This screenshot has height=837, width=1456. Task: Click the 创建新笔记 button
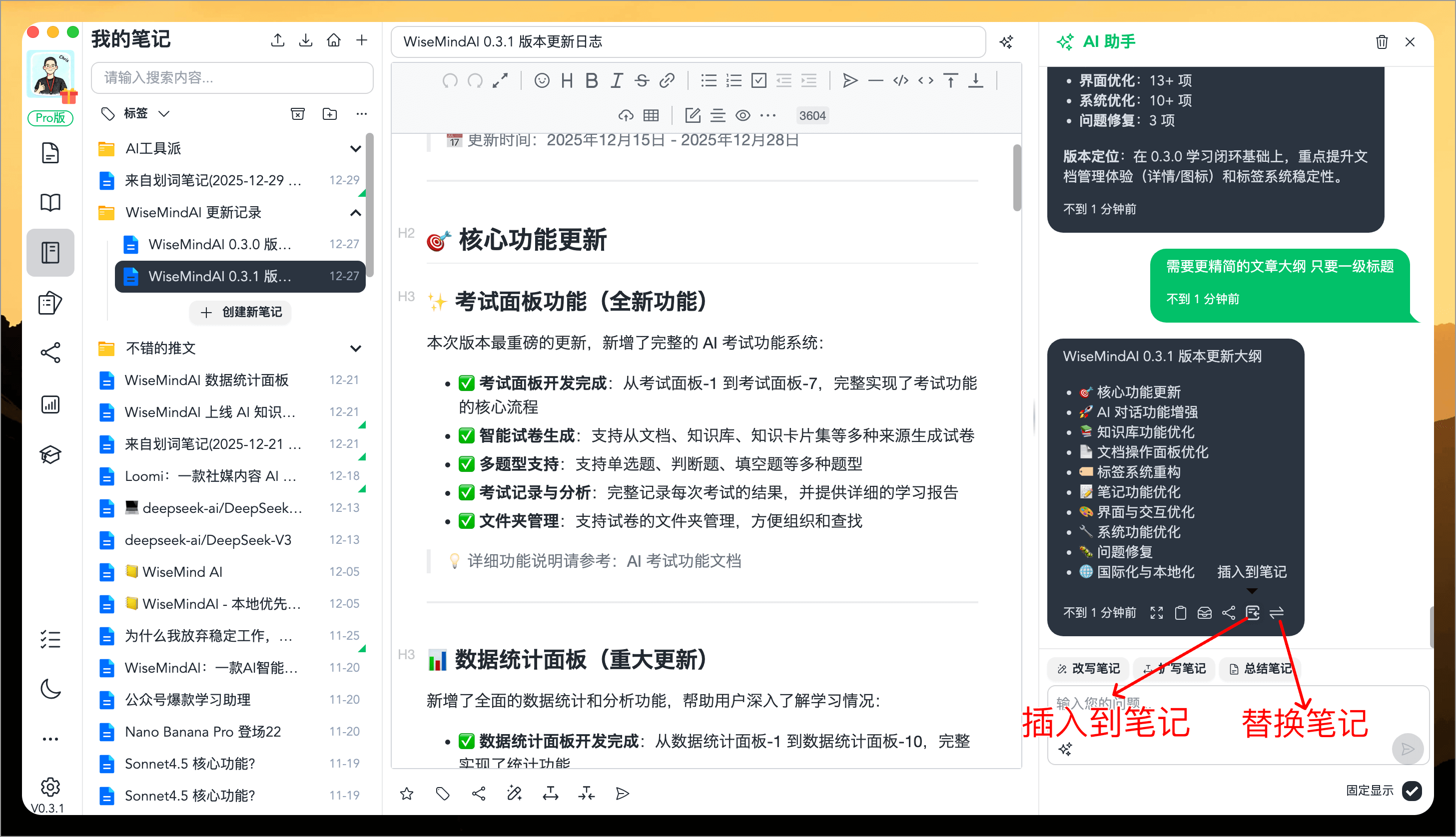pyautogui.click(x=240, y=312)
